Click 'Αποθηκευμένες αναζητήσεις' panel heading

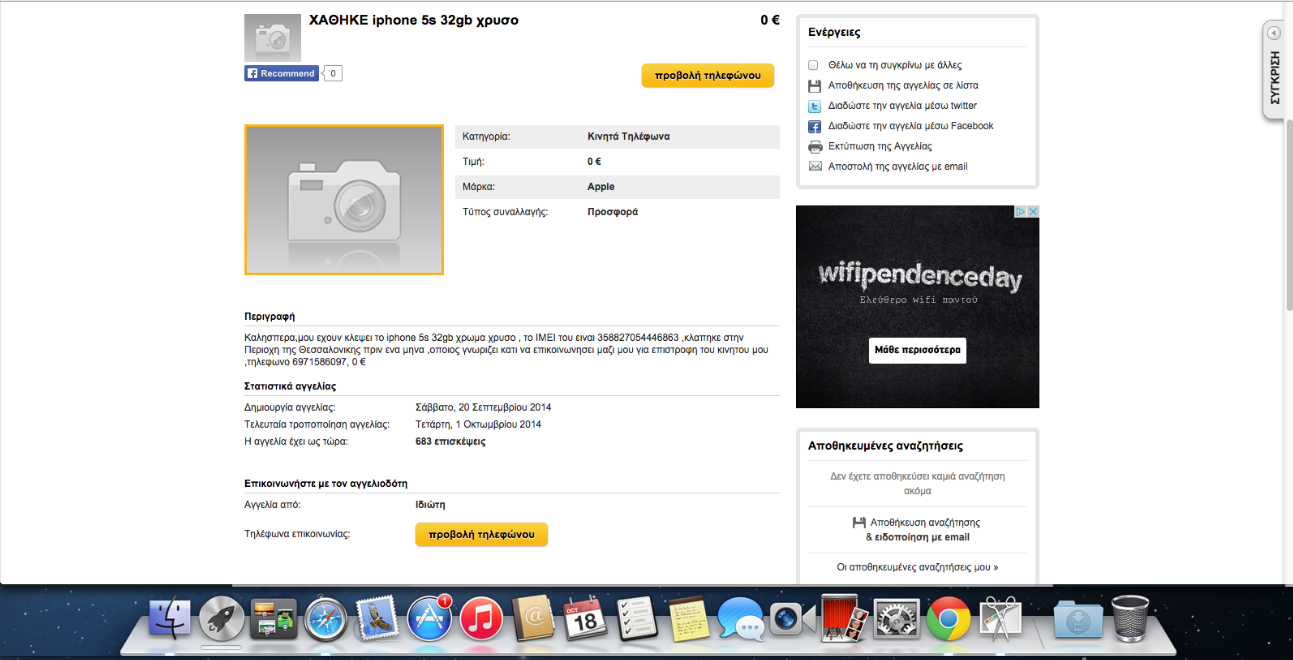tap(885, 446)
